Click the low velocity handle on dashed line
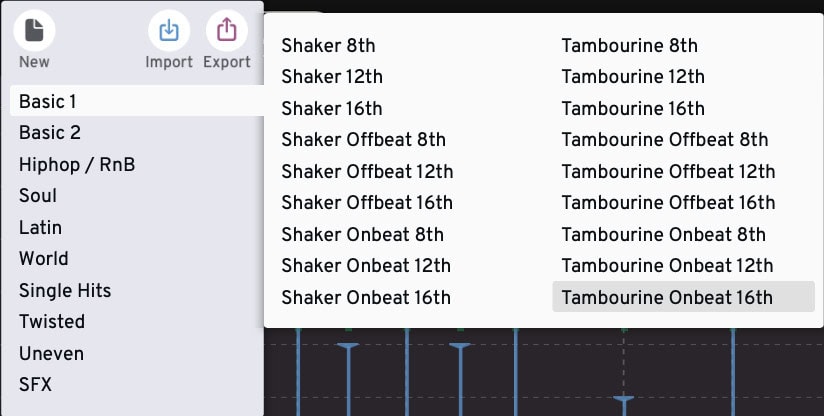The width and height of the screenshot is (824, 416). (624, 400)
